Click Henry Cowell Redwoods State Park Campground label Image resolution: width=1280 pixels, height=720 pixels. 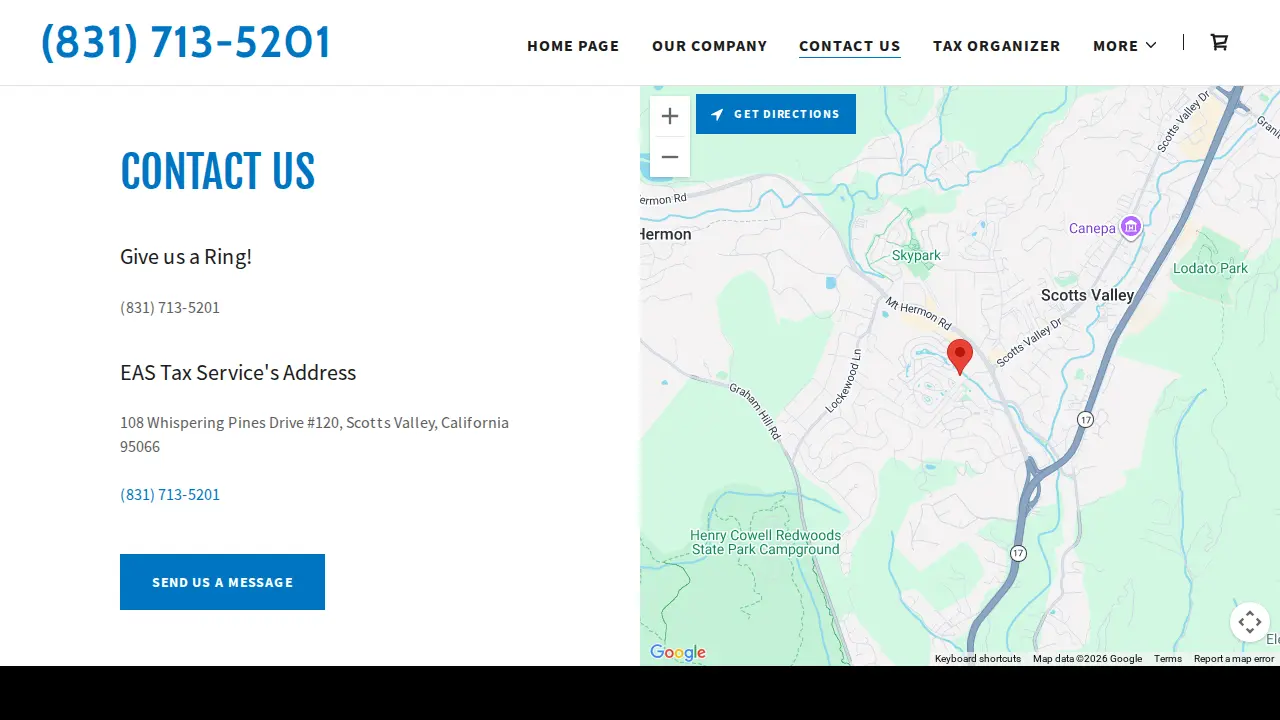pyautogui.click(x=766, y=542)
